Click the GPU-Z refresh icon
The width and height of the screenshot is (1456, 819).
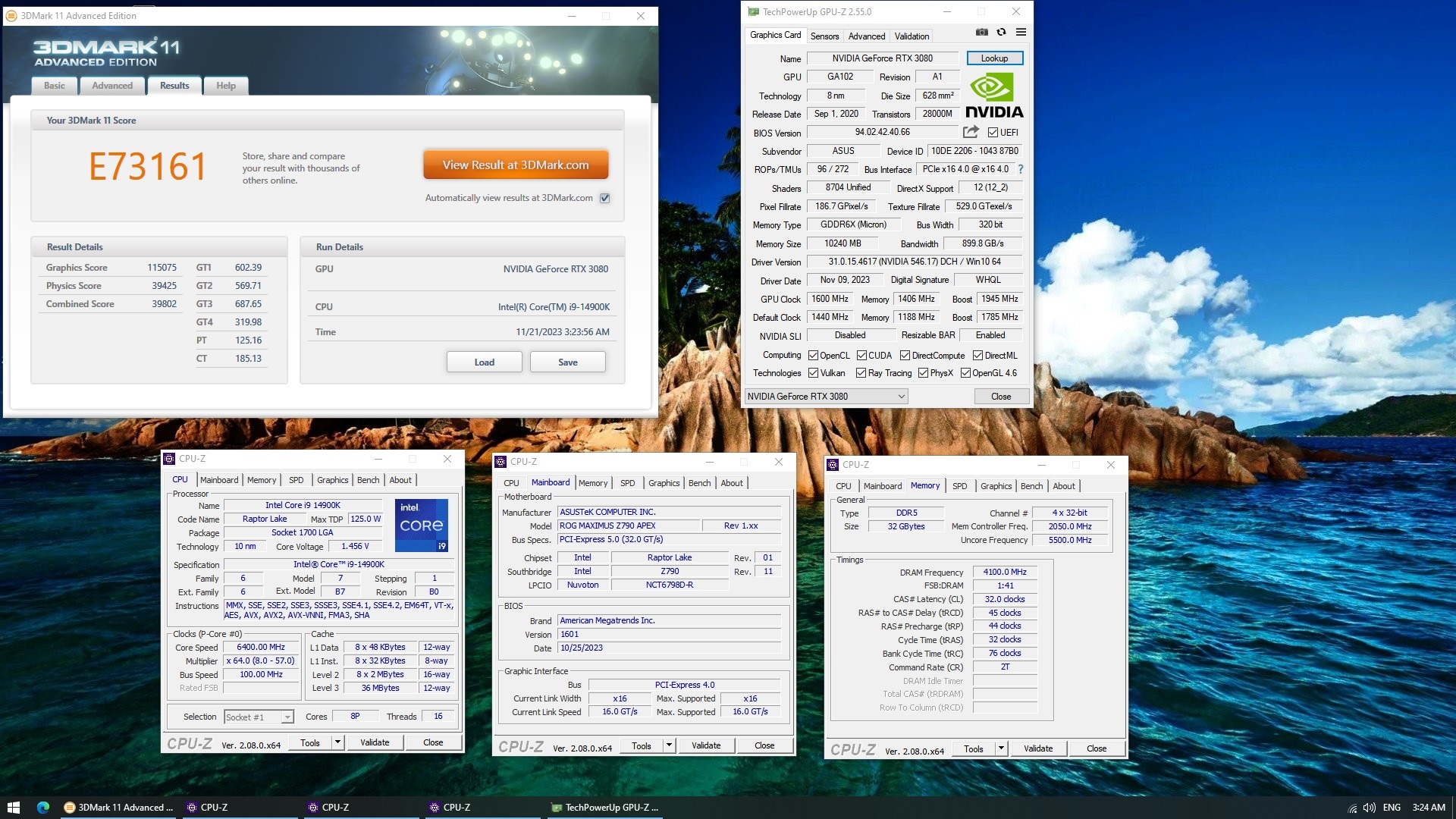tap(1001, 33)
